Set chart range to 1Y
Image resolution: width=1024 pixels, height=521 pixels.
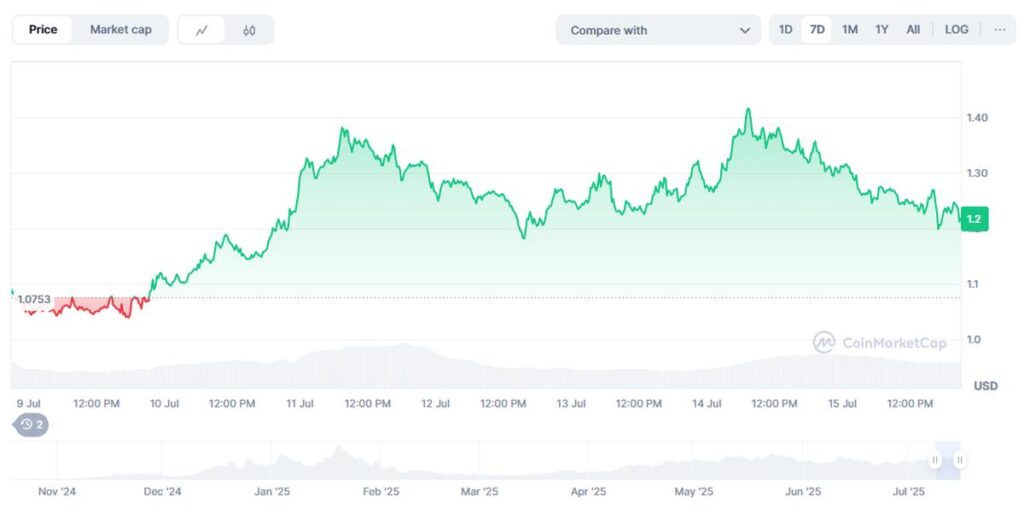pyautogui.click(x=882, y=29)
